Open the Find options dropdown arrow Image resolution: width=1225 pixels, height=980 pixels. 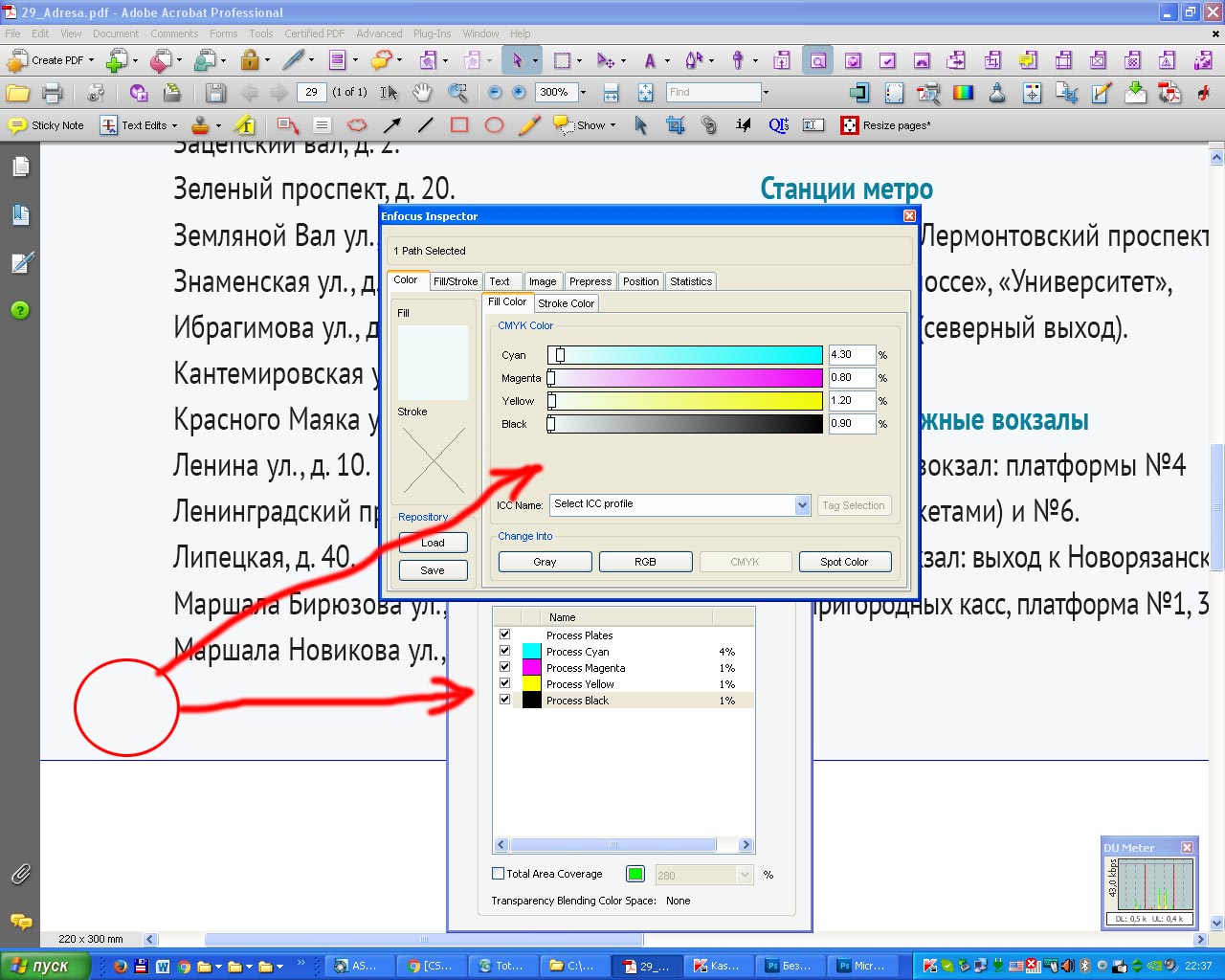click(766, 93)
